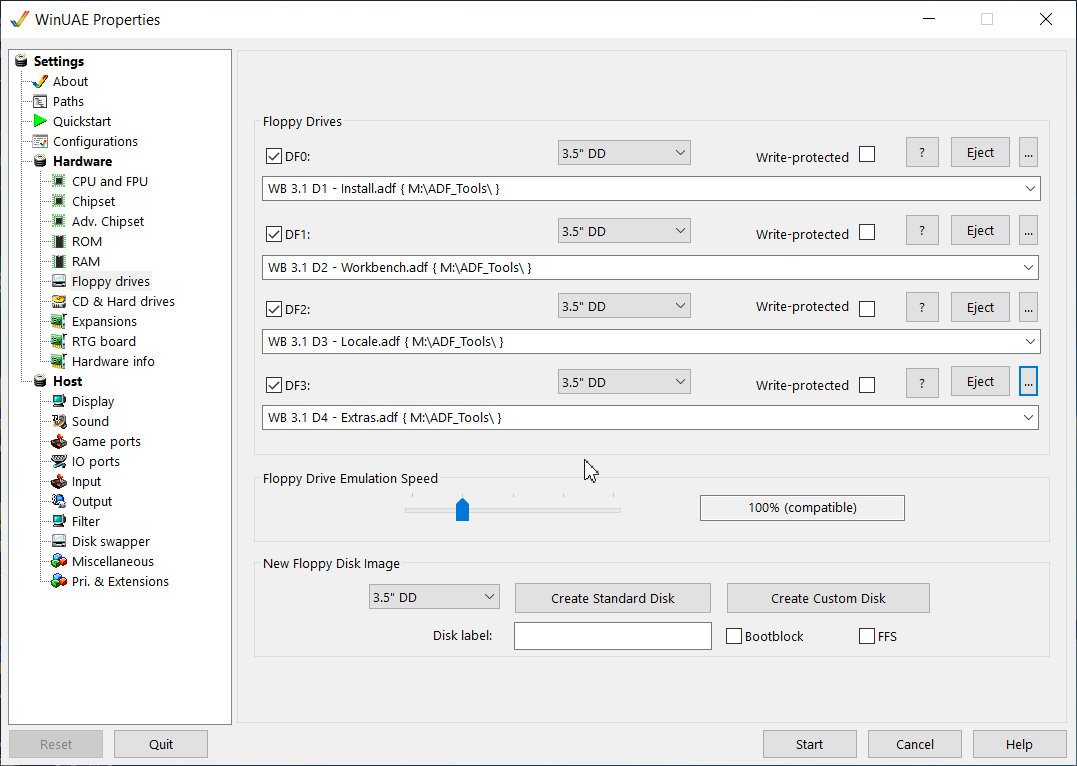This screenshot has height=766, width=1077.
Task: Tick Write-protected for DF2
Action: pos(867,308)
